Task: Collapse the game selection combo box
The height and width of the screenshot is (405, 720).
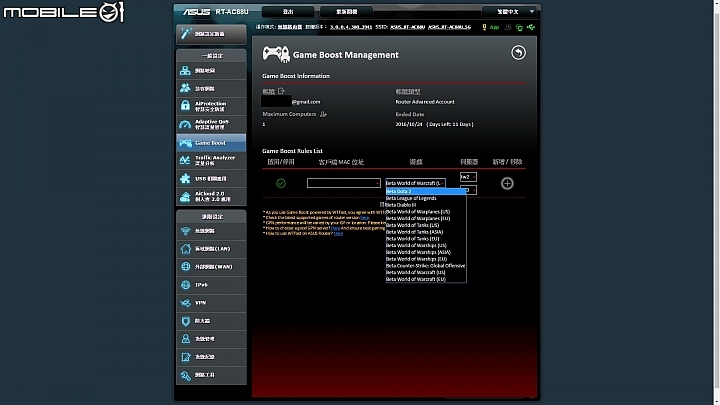Action: 415,183
